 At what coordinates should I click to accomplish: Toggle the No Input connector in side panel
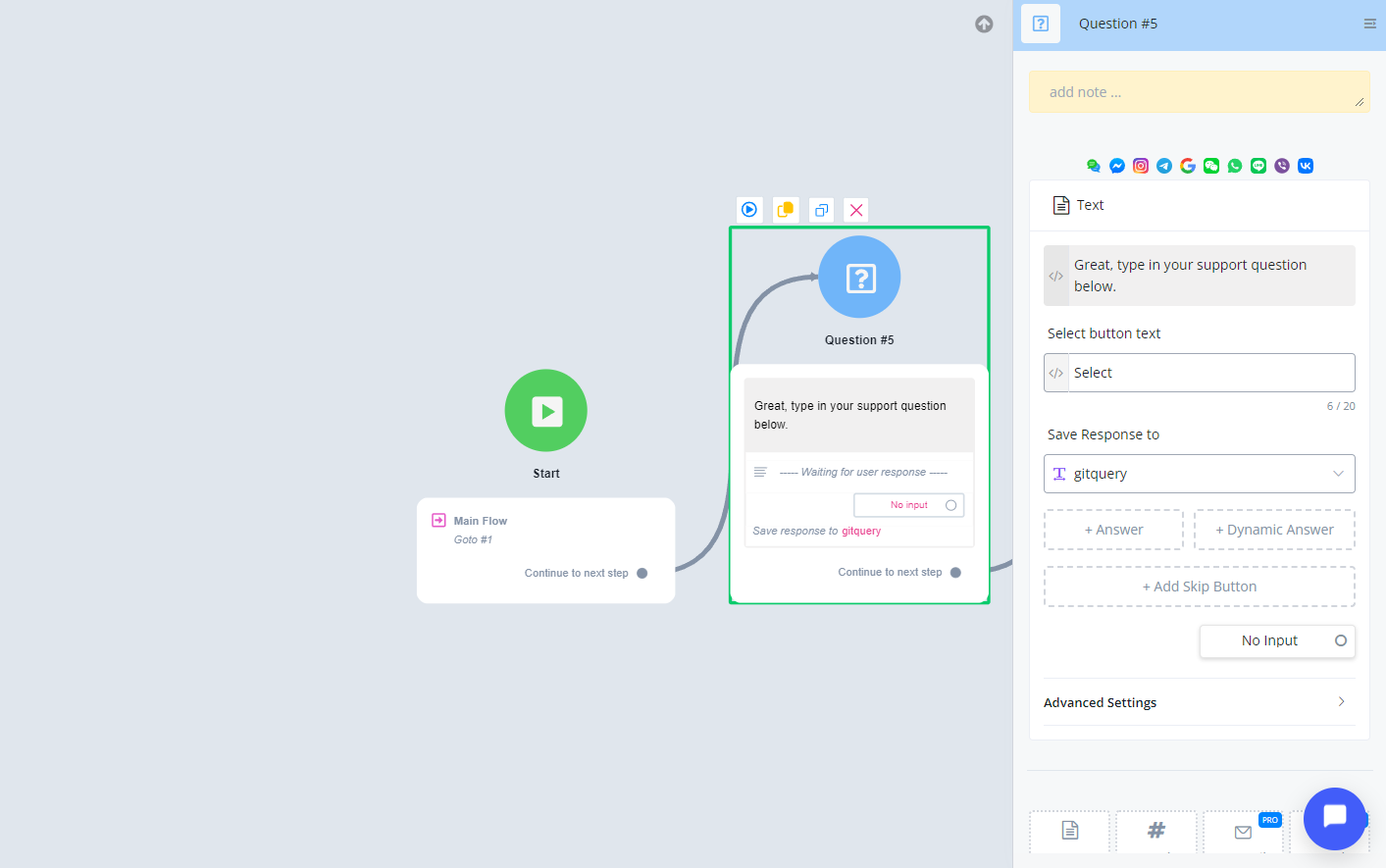[x=1340, y=640]
